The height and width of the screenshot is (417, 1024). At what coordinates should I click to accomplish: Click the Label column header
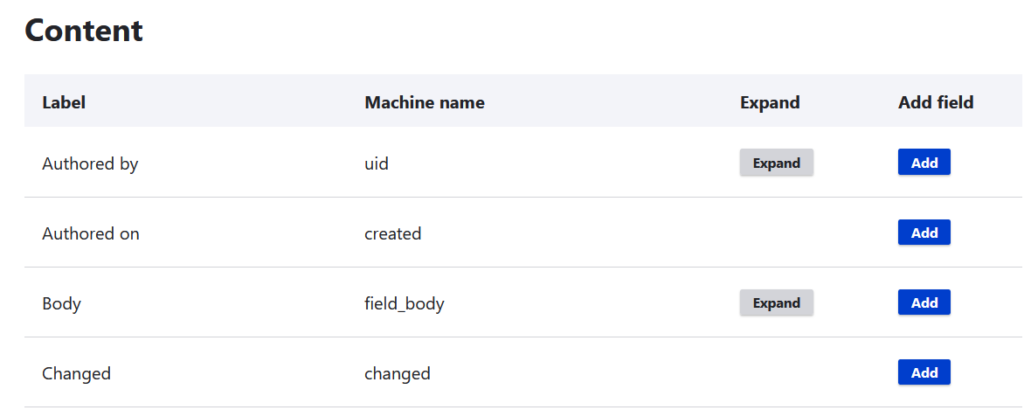click(x=64, y=102)
